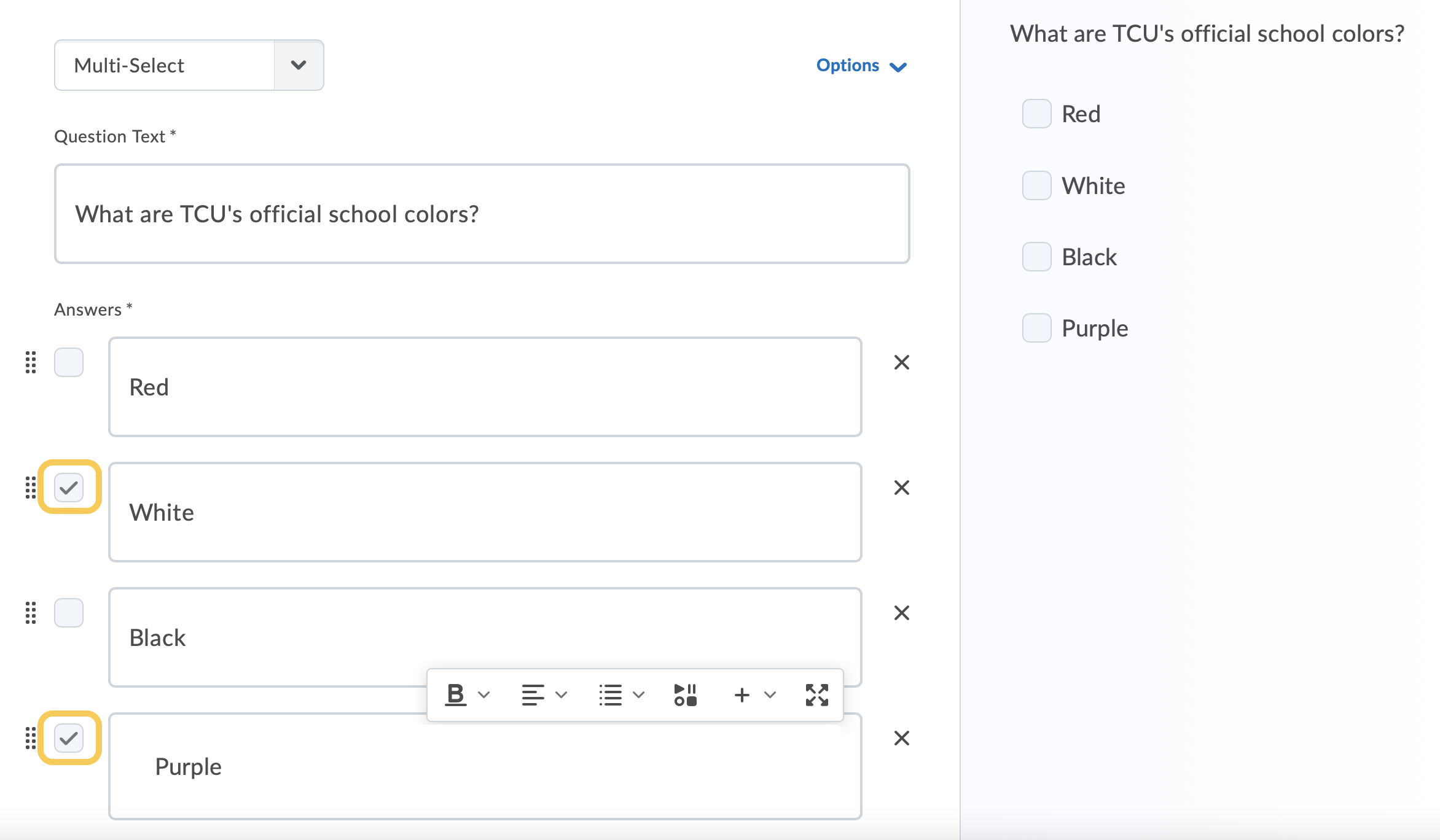Viewport: 1440px width, 840px height.
Task: Open the text alignment icon
Action: (x=533, y=695)
